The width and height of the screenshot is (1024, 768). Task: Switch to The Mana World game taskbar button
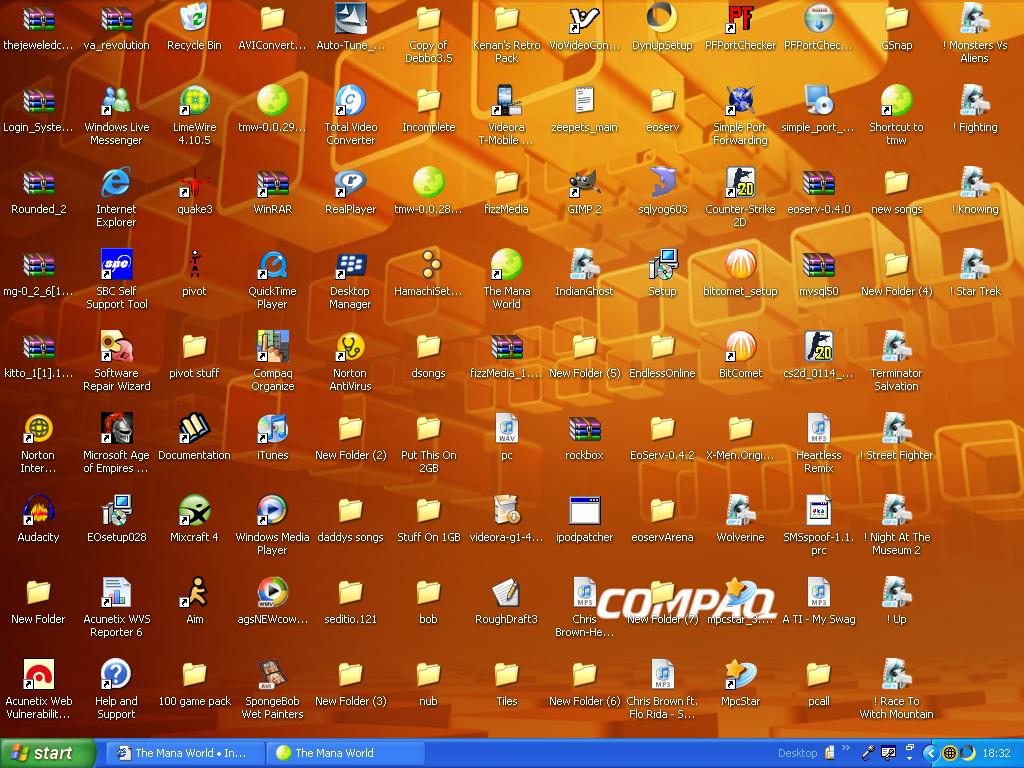pos(345,753)
